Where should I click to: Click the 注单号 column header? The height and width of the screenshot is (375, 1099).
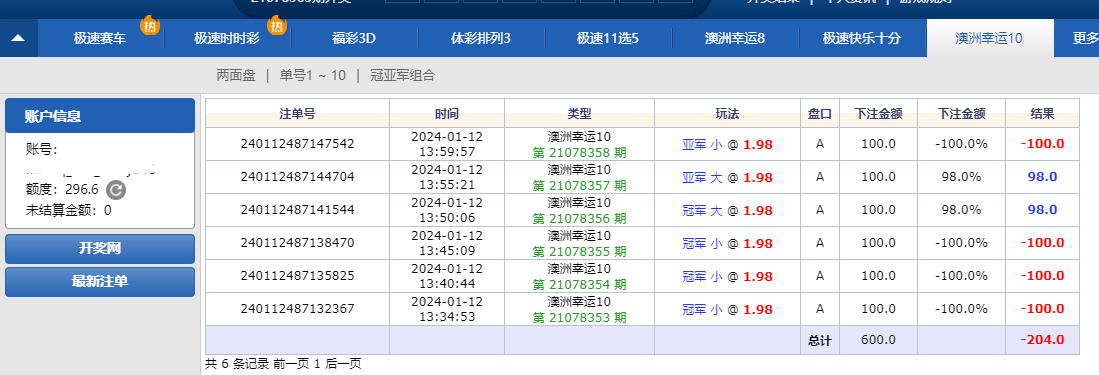297,114
